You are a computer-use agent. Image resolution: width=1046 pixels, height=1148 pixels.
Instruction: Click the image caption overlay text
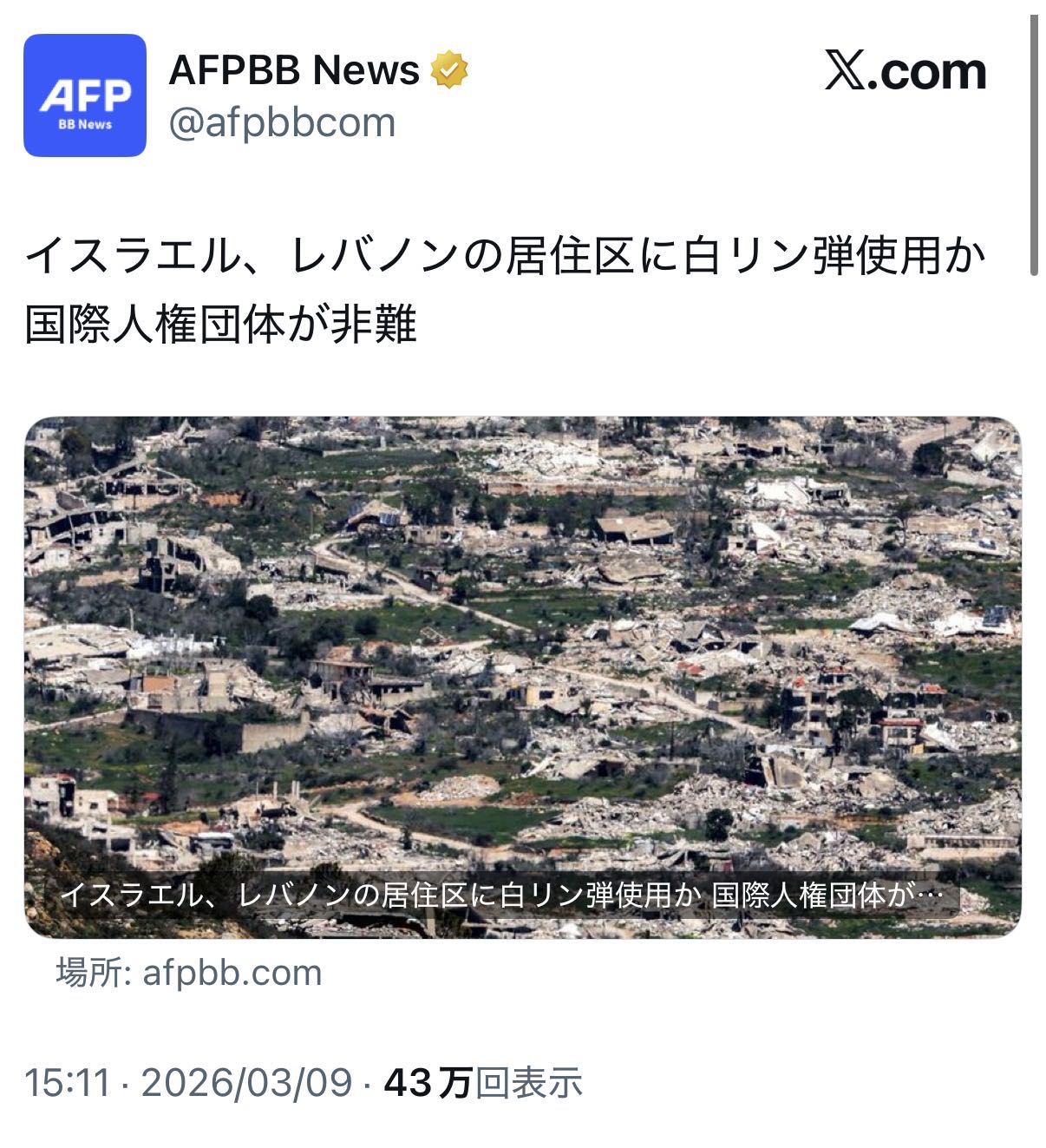click(501, 895)
